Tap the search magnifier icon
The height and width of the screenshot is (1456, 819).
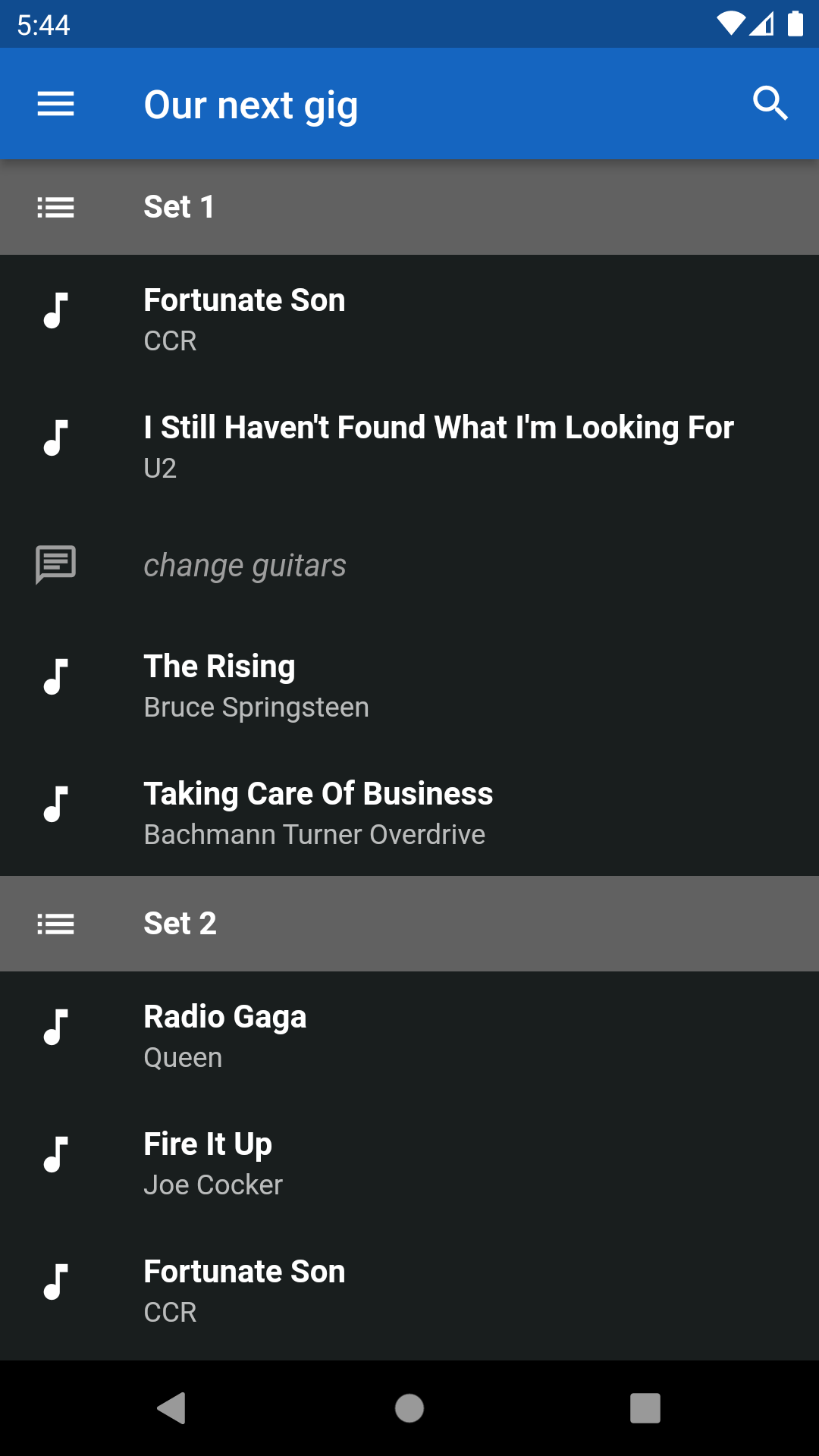pos(770,104)
